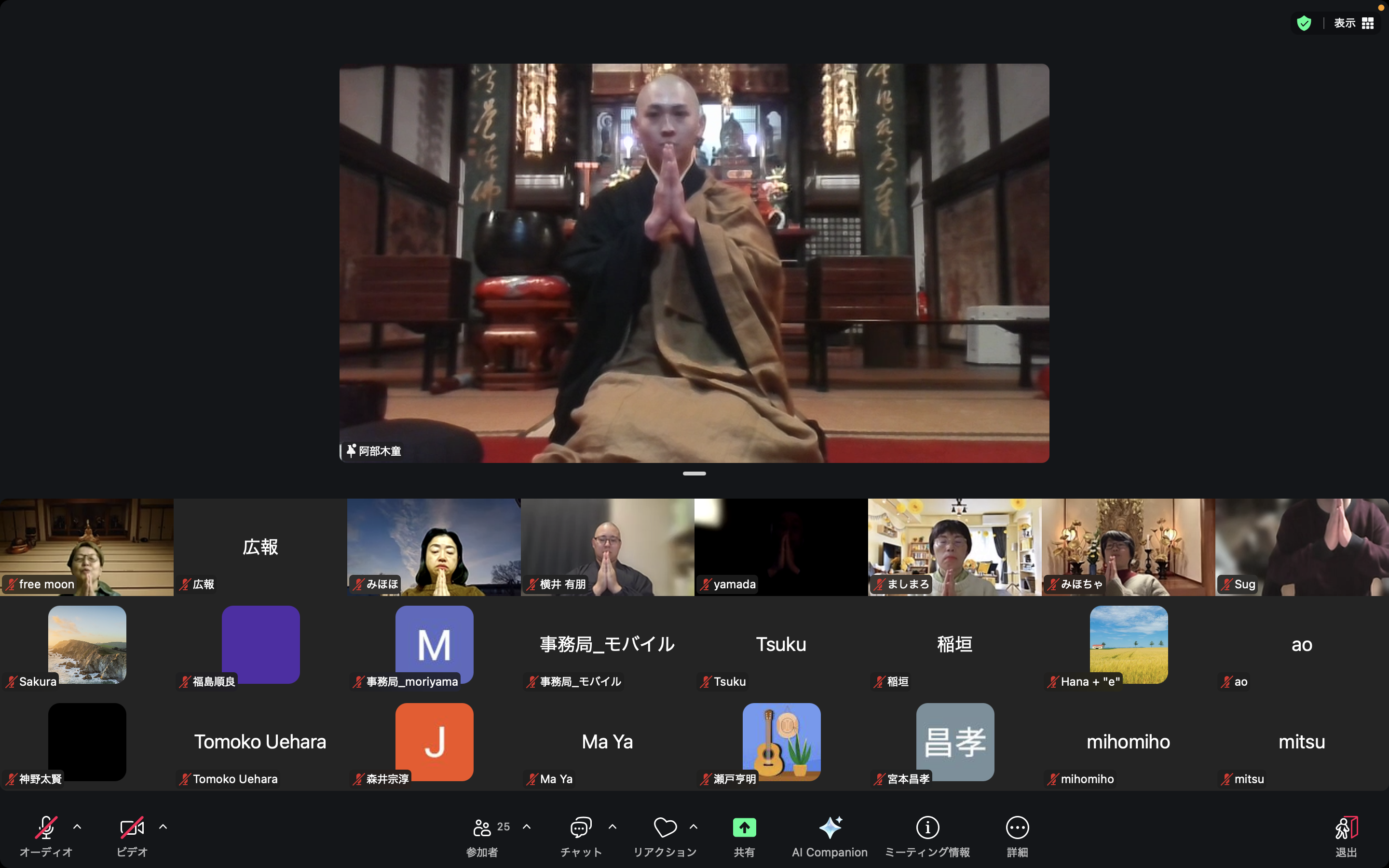Viewport: 1389px width, 868px height.
Task: Unmute the microphone audio icon
Action: 46,827
